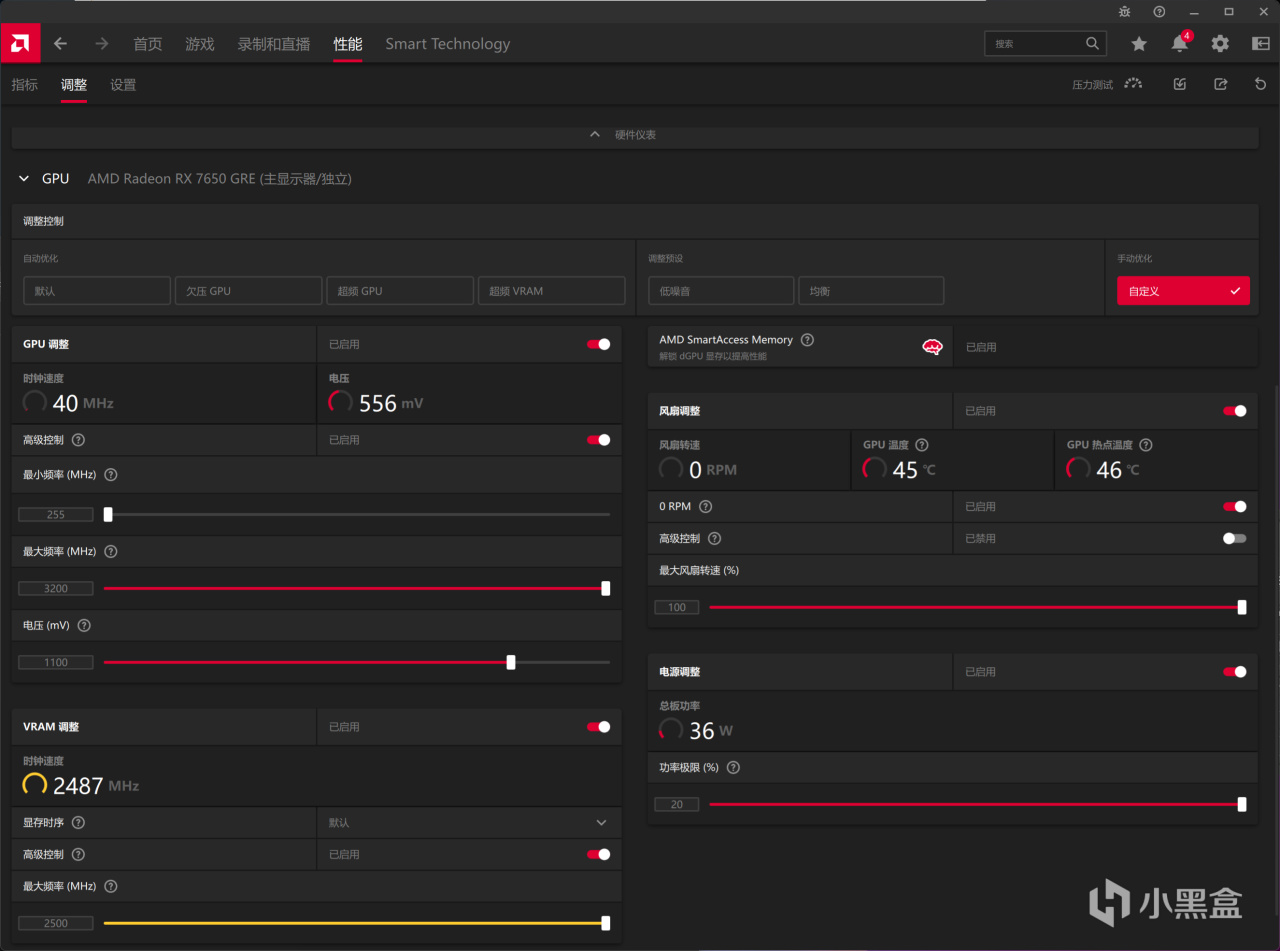
Task: Show help for GPU 热点温度
Action: tap(1146, 445)
